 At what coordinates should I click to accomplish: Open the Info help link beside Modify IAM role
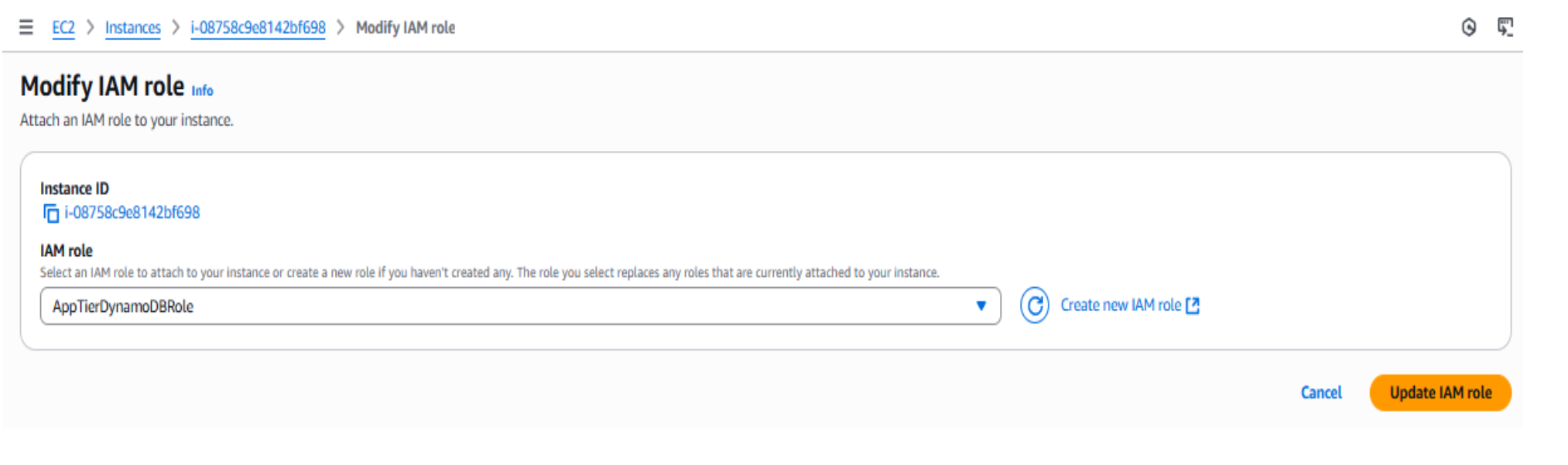[x=203, y=91]
